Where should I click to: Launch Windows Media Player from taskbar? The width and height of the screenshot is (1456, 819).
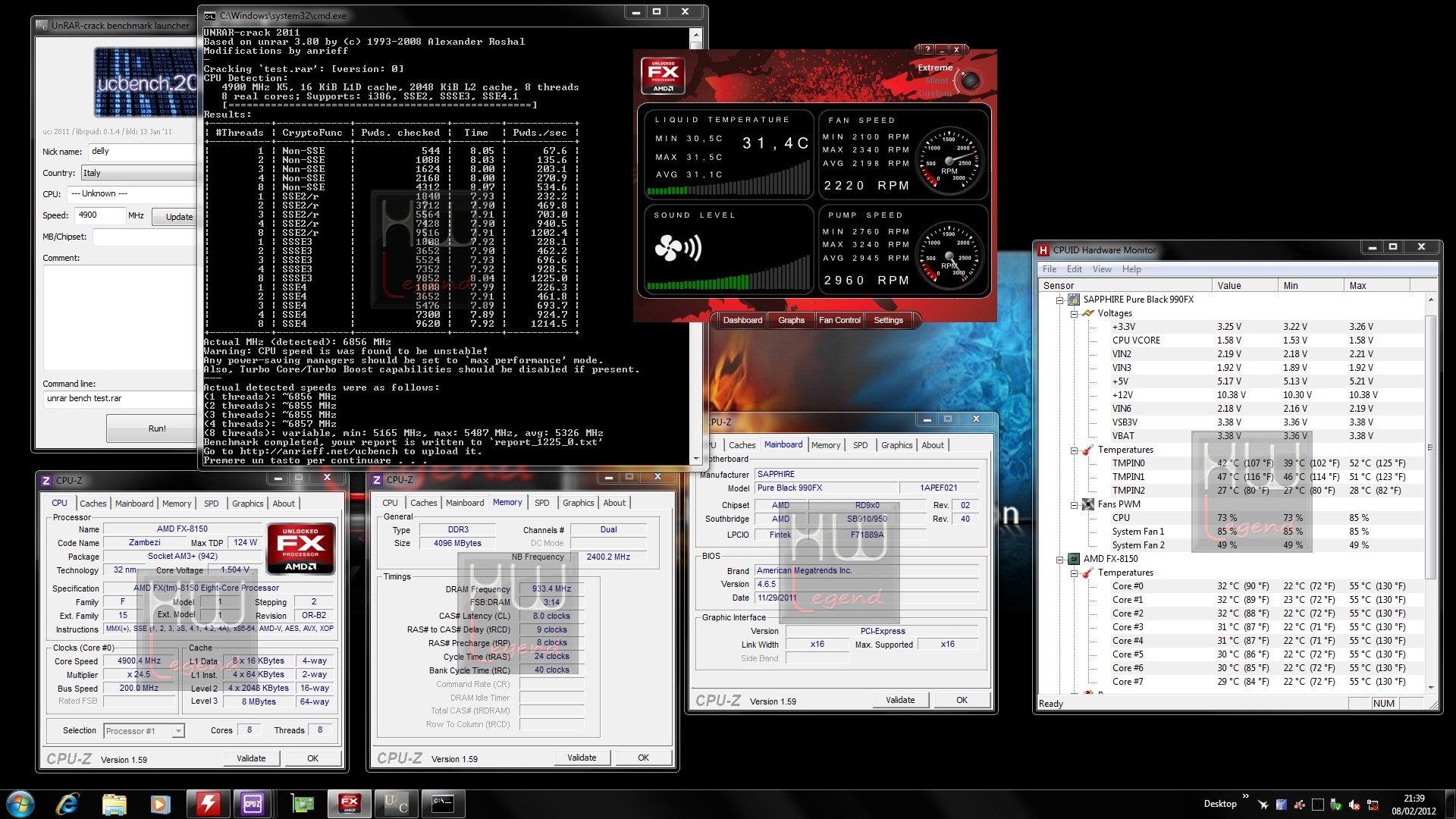[160, 803]
